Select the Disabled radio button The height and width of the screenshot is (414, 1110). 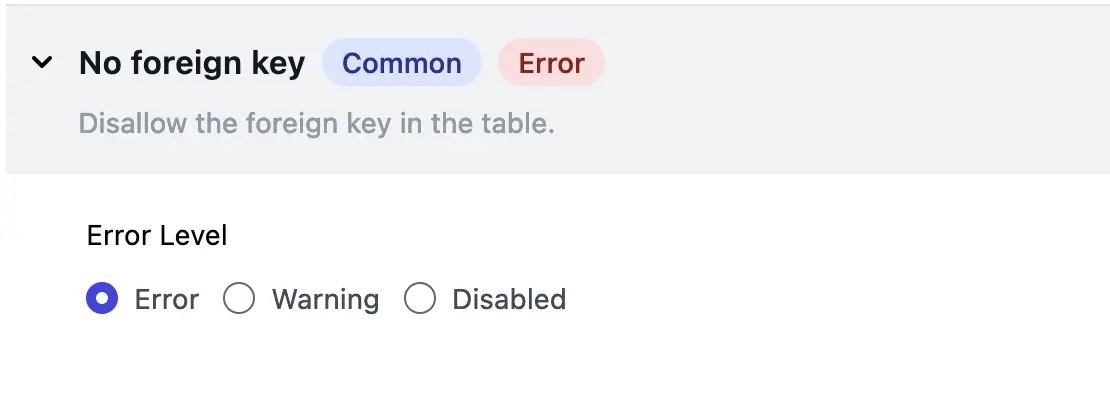pyautogui.click(x=420, y=299)
